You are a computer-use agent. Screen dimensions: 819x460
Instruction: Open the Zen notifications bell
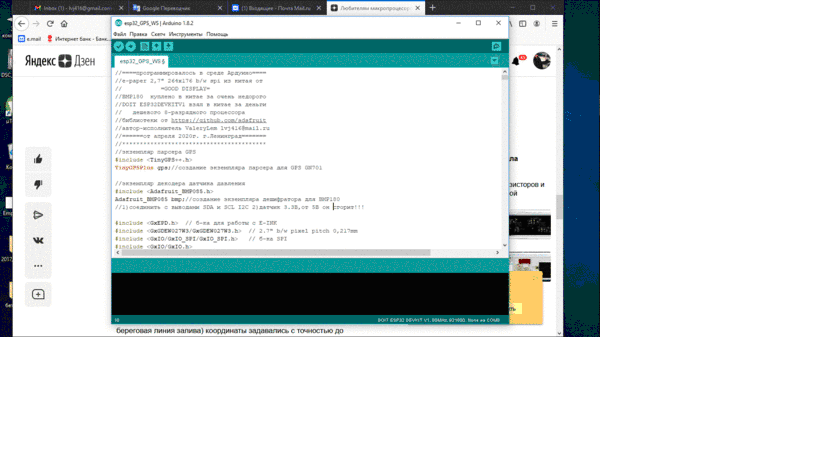tap(516, 61)
